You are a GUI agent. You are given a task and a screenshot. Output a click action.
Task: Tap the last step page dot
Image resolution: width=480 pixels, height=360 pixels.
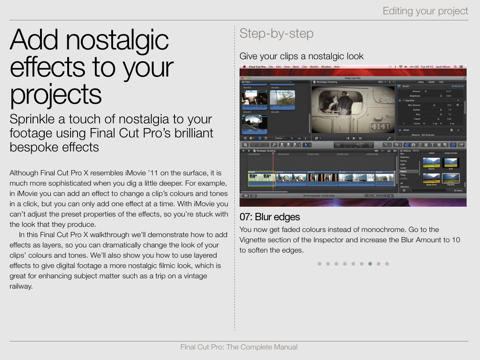(x=387, y=264)
